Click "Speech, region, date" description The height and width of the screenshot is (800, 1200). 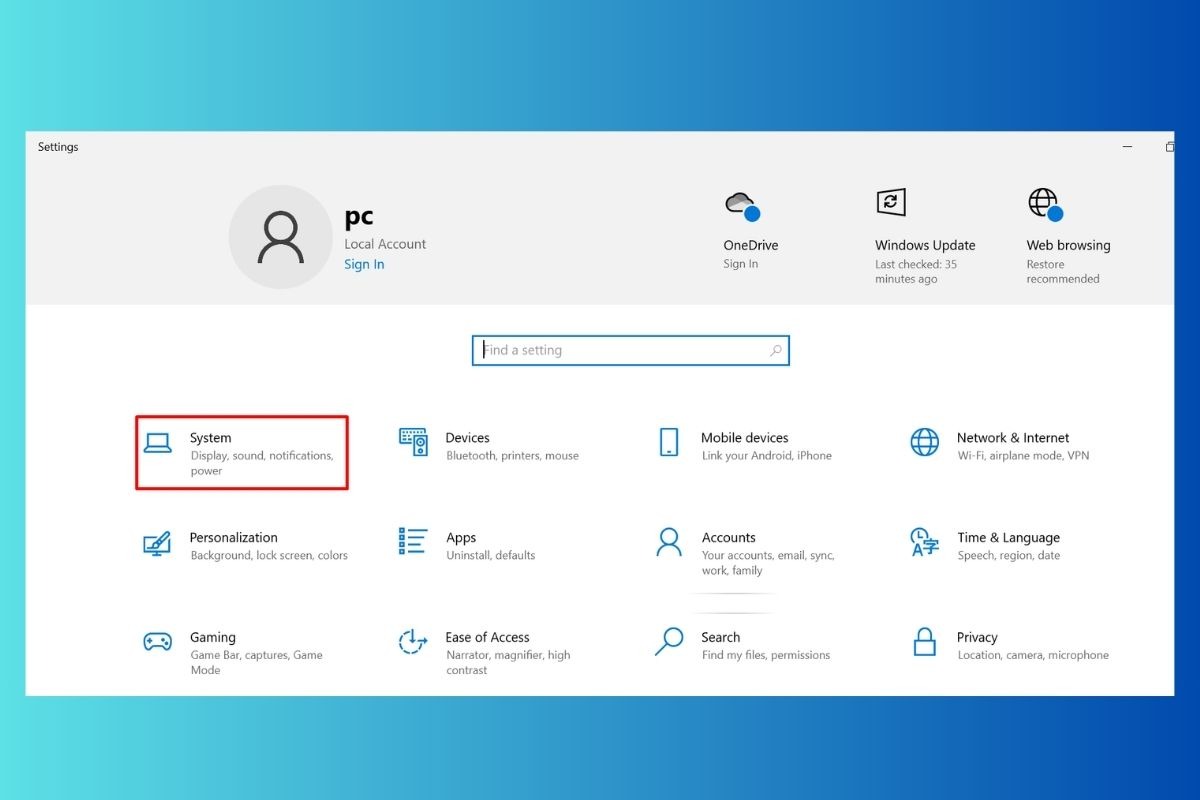pos(1008,556)
